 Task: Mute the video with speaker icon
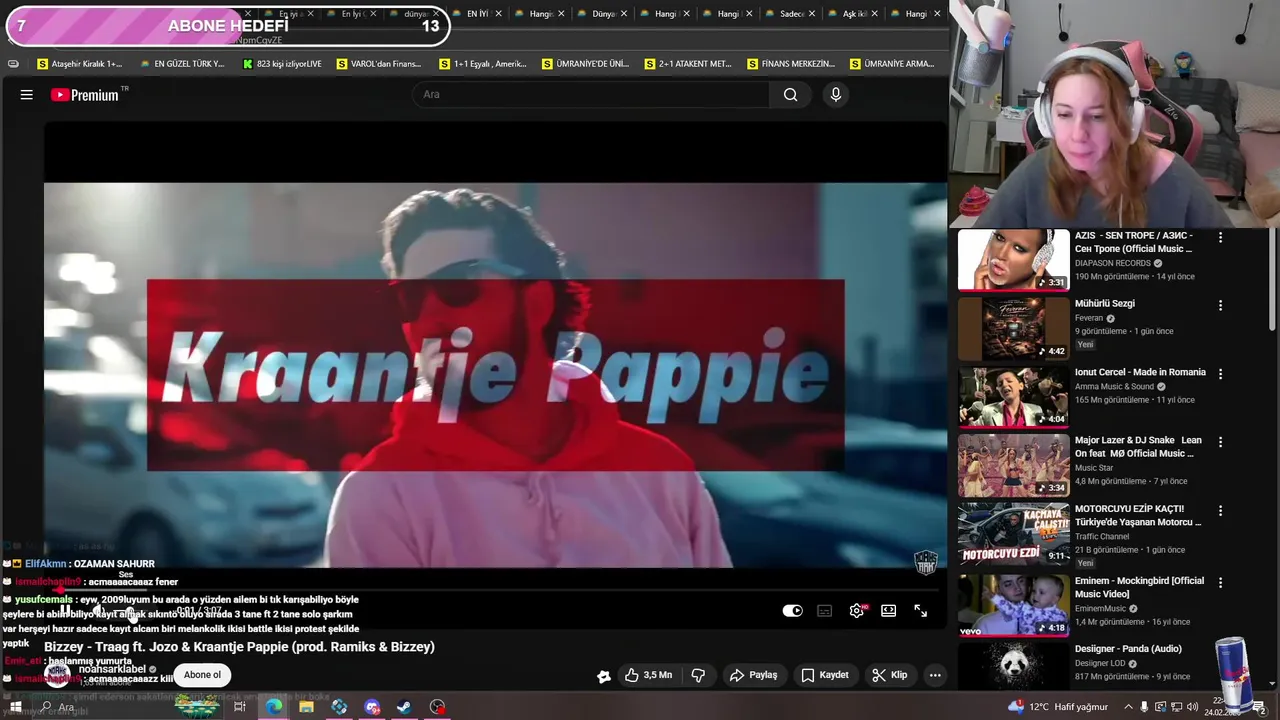click(x=99, y=610)
